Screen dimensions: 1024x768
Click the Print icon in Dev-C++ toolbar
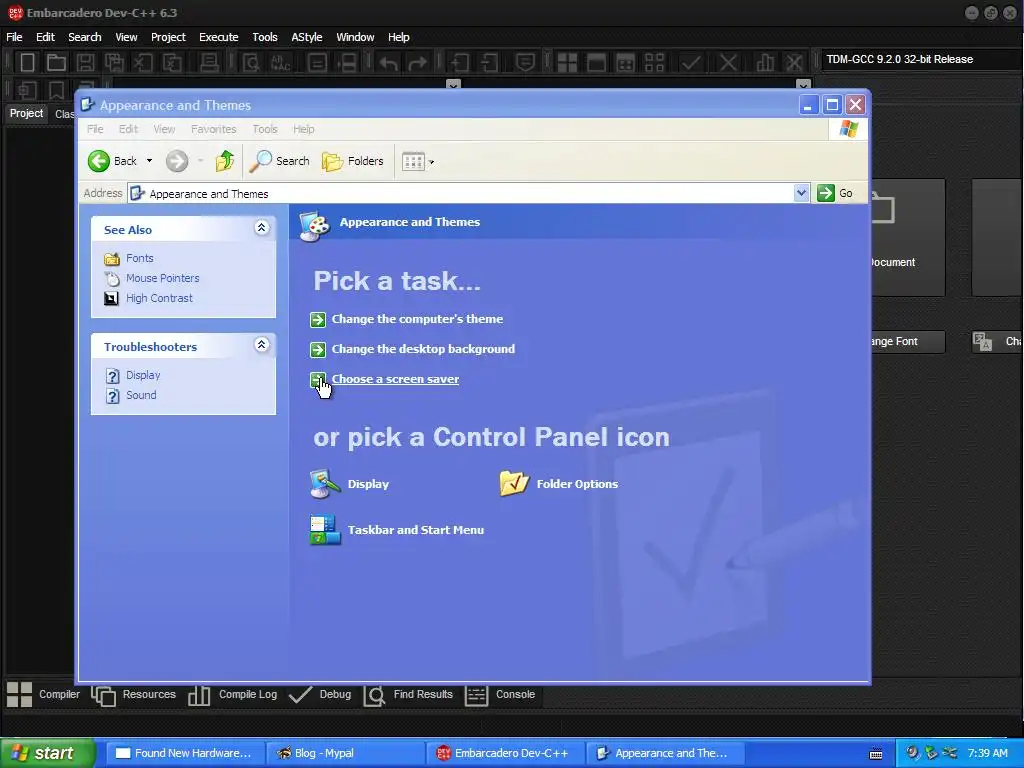209,63
